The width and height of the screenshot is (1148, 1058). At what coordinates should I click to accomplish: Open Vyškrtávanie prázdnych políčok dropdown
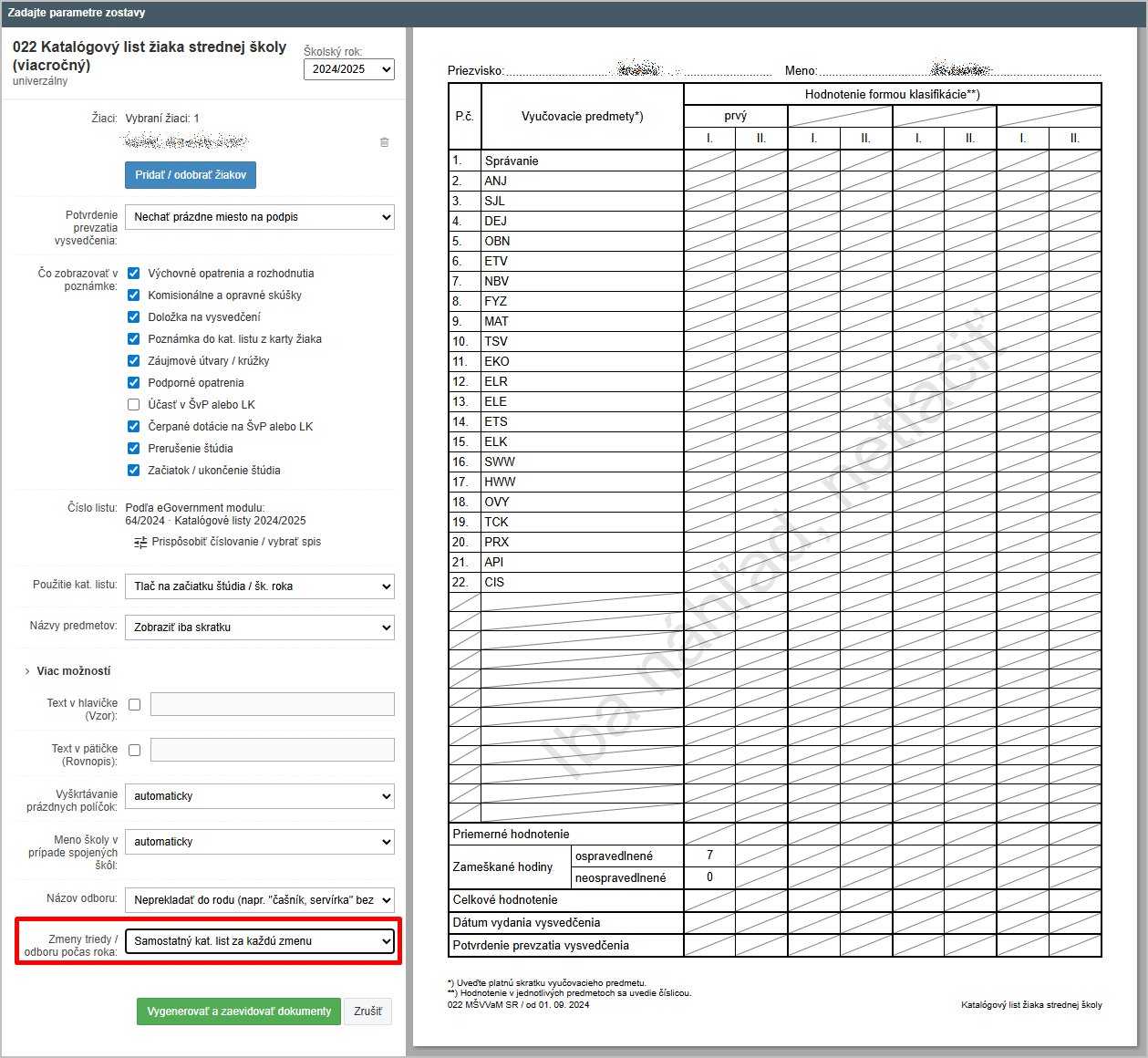pyautogui.click(x=260, y=796)
